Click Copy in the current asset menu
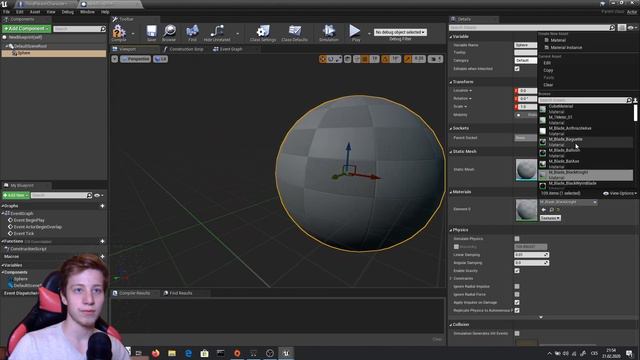 (548, 70)
